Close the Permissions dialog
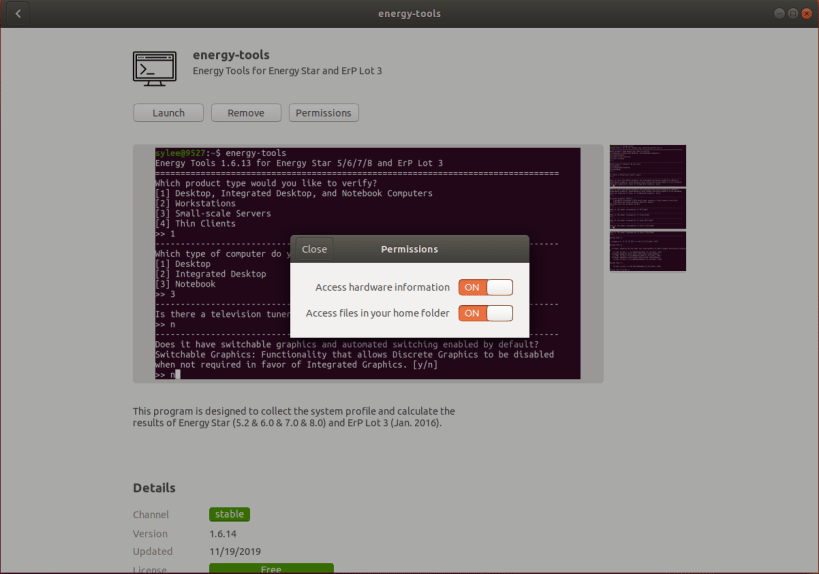Screen dimensions: 819x574 [314, 249]
